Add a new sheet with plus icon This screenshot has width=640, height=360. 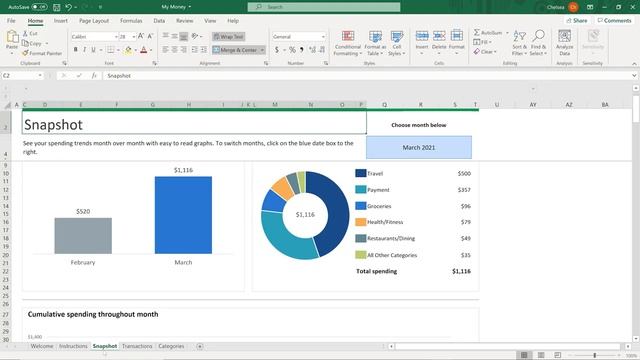[x=200, y=346]
